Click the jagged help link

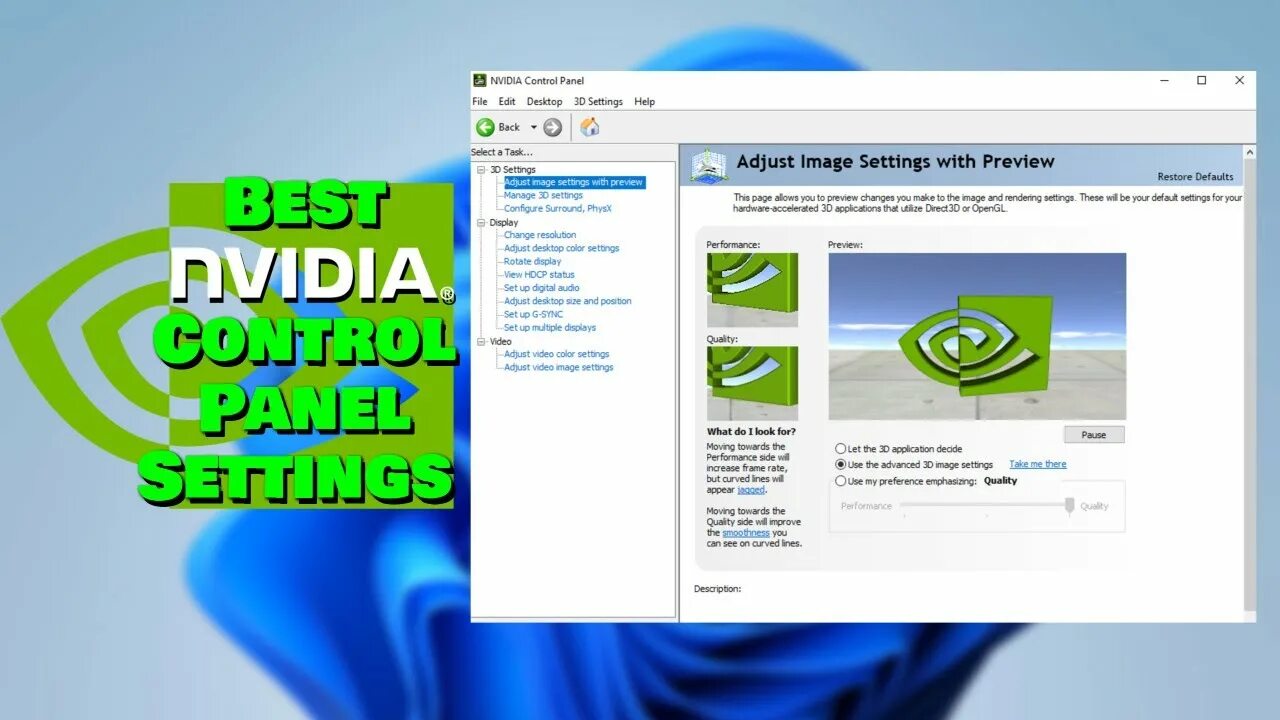(751, 490)
